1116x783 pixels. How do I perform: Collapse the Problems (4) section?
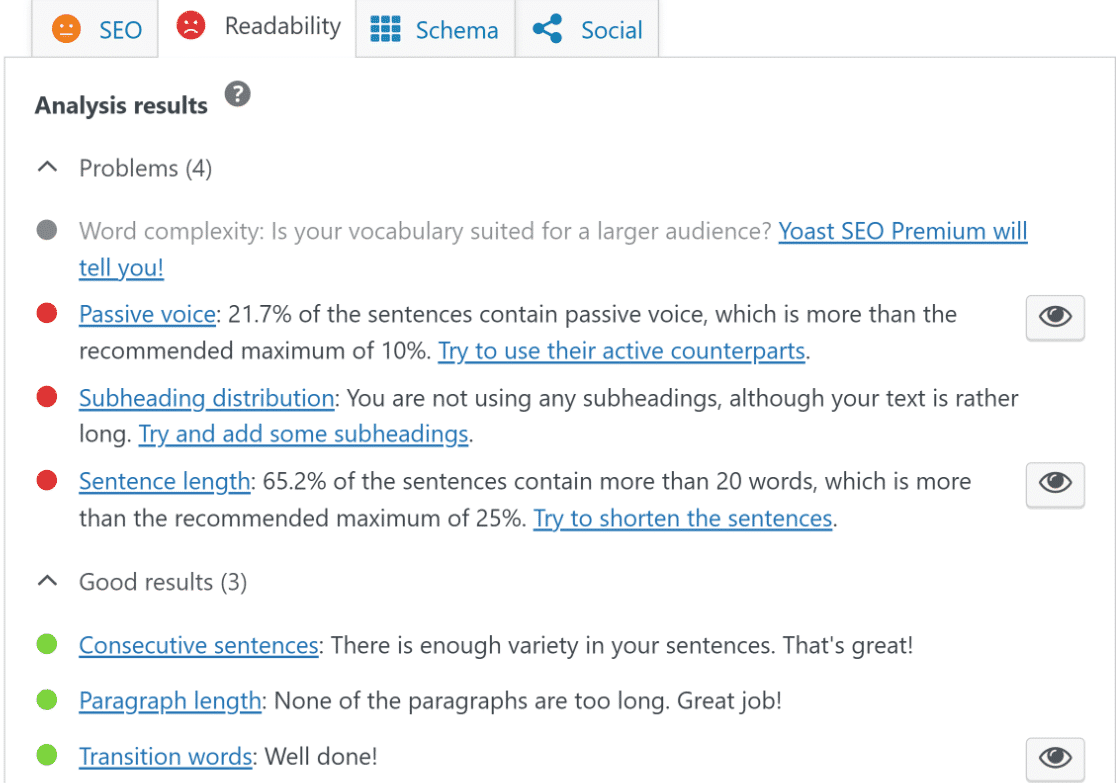point(47,168)
